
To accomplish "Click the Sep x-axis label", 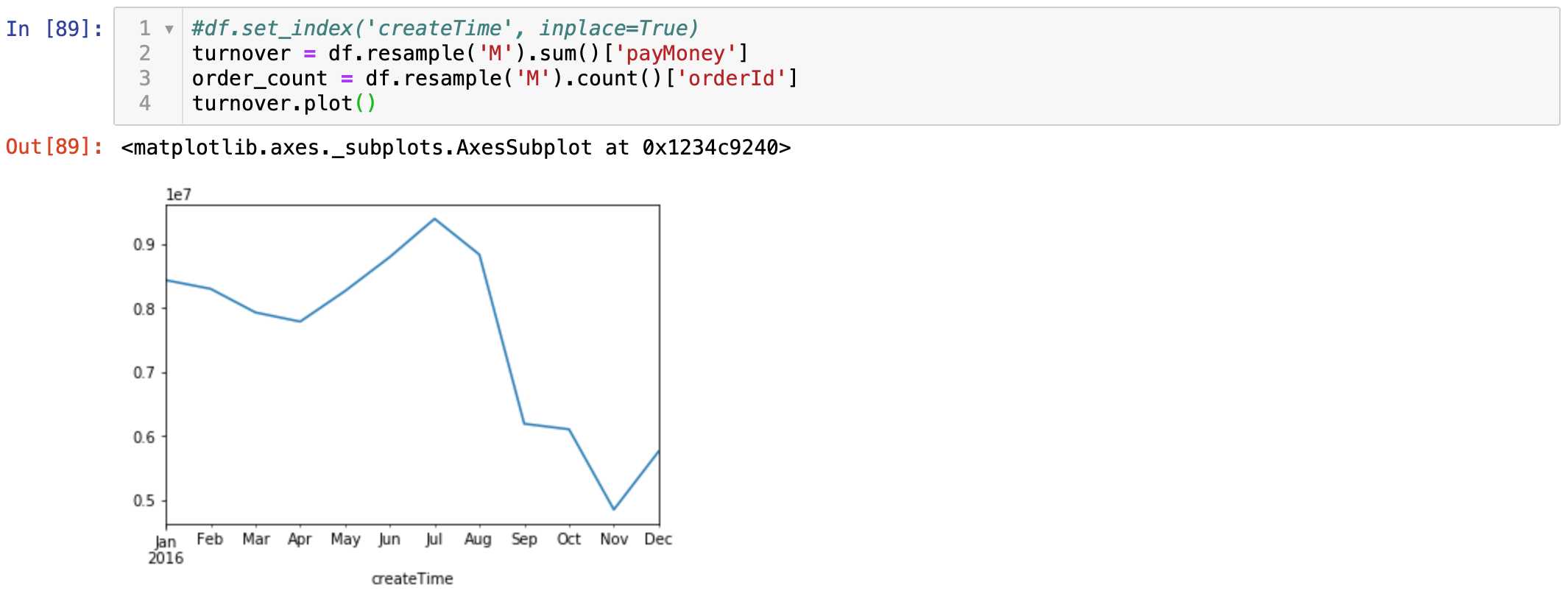I will [x=524, y=540].
